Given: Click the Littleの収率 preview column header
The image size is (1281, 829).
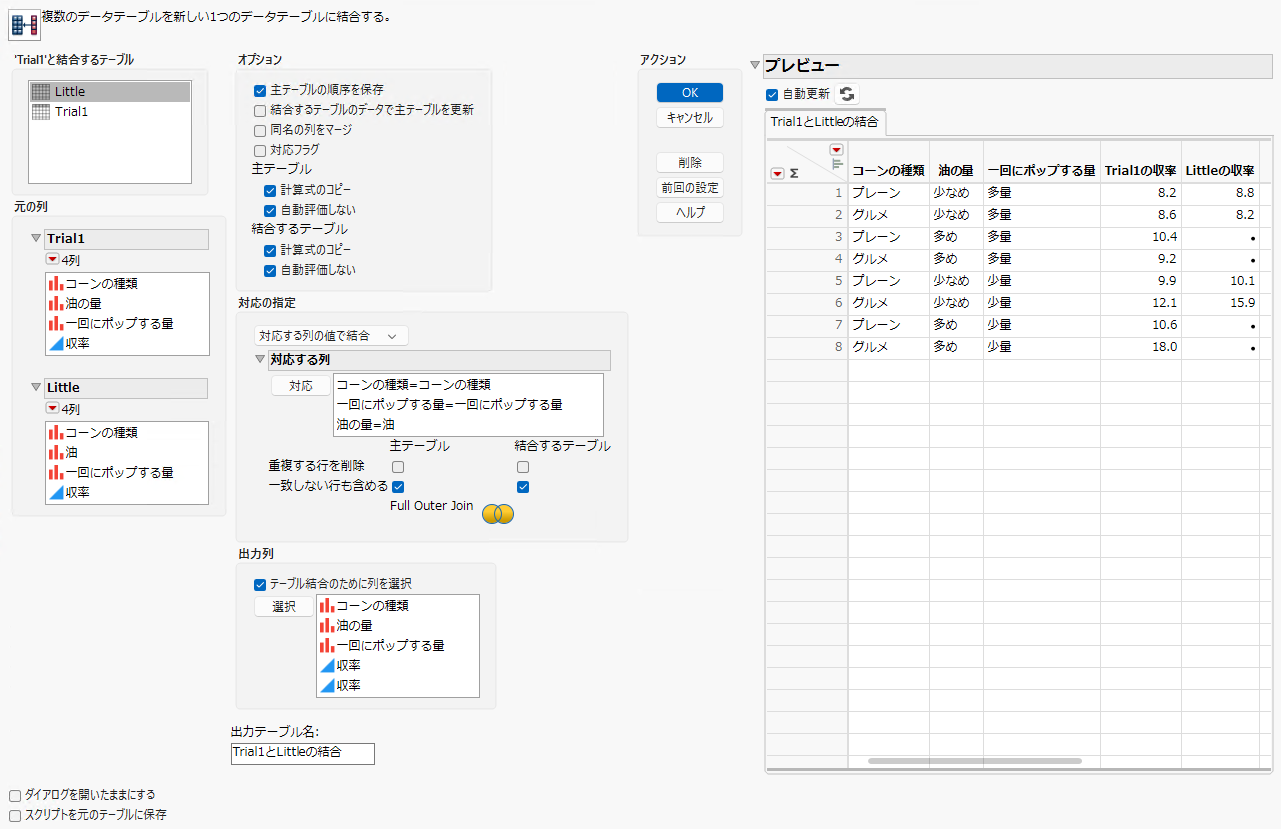Looking at the screenshot, I should click(x=1220, y=171).
